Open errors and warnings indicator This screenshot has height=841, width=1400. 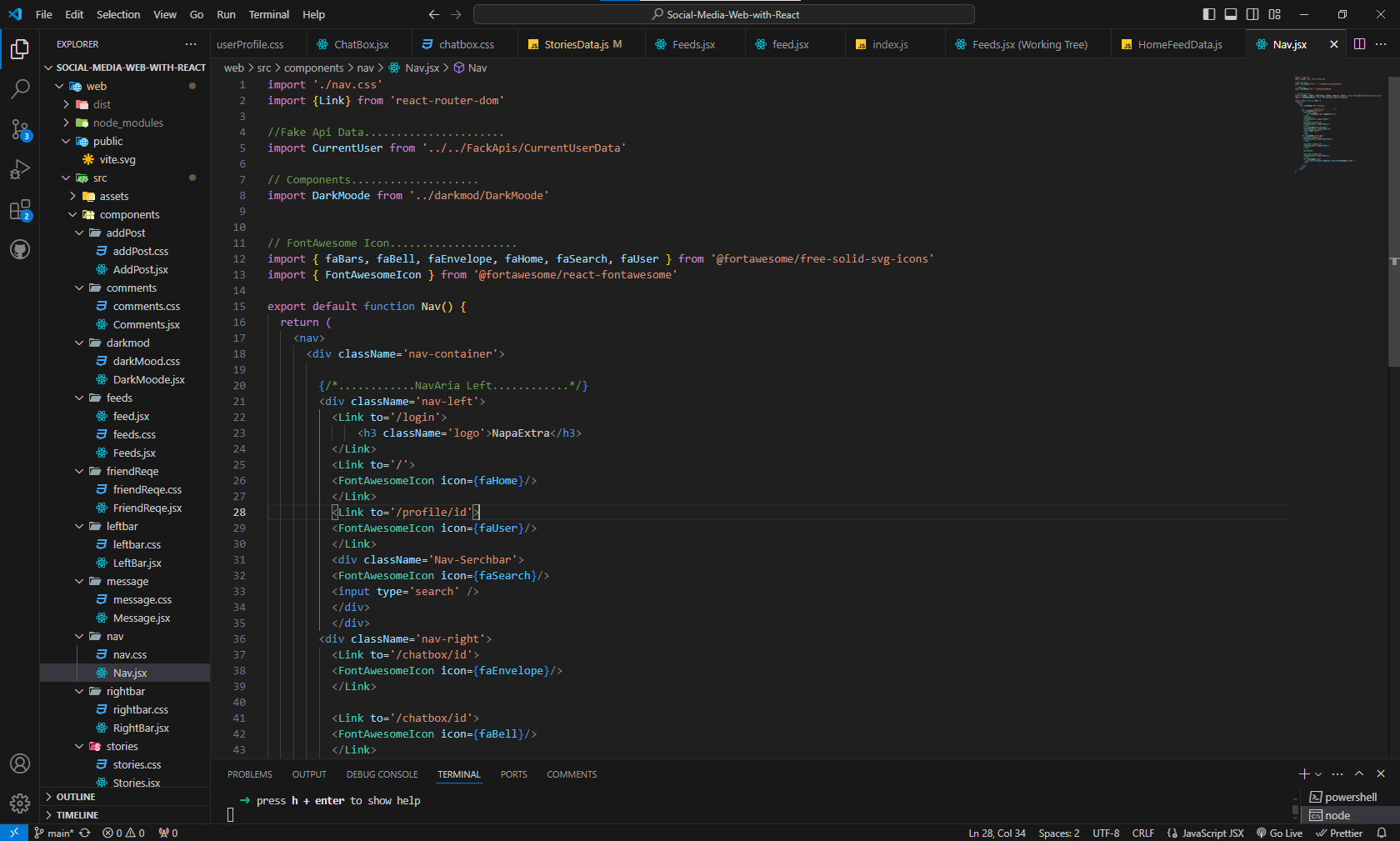pos(123,833)
